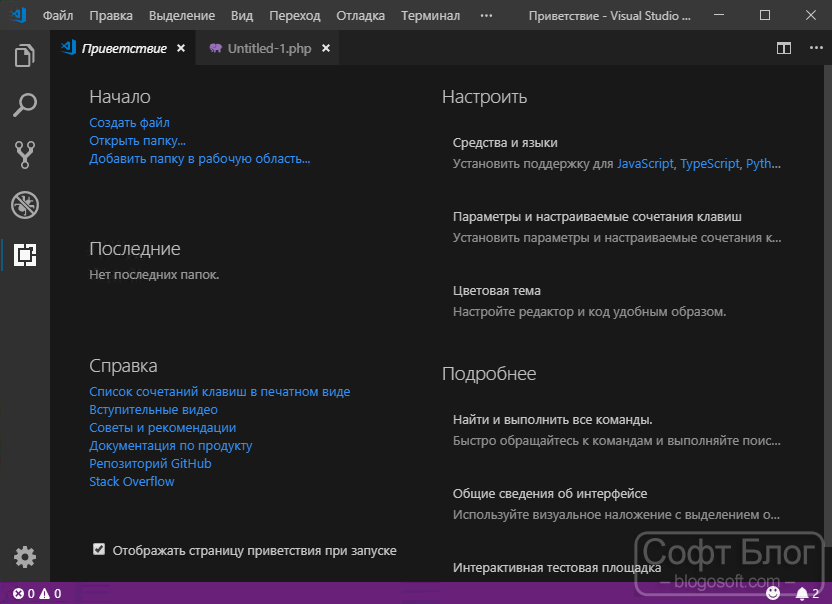Open the Терминал menu

[430, 15]
